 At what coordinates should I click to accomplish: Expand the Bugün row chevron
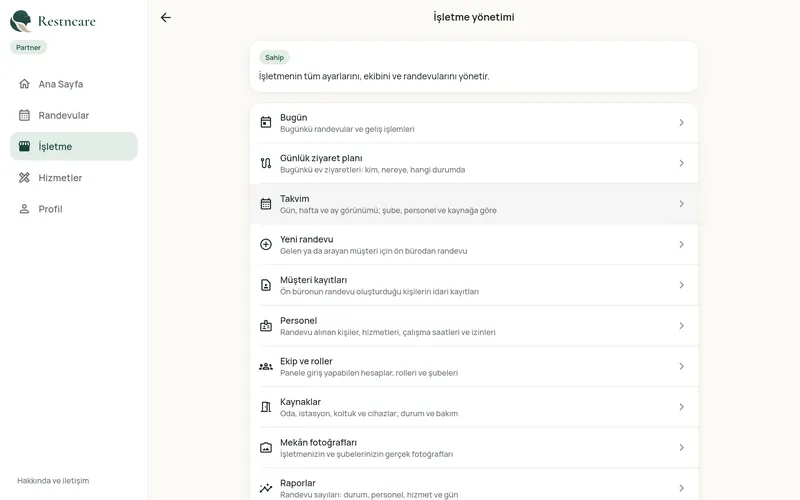tap(682, 122)
